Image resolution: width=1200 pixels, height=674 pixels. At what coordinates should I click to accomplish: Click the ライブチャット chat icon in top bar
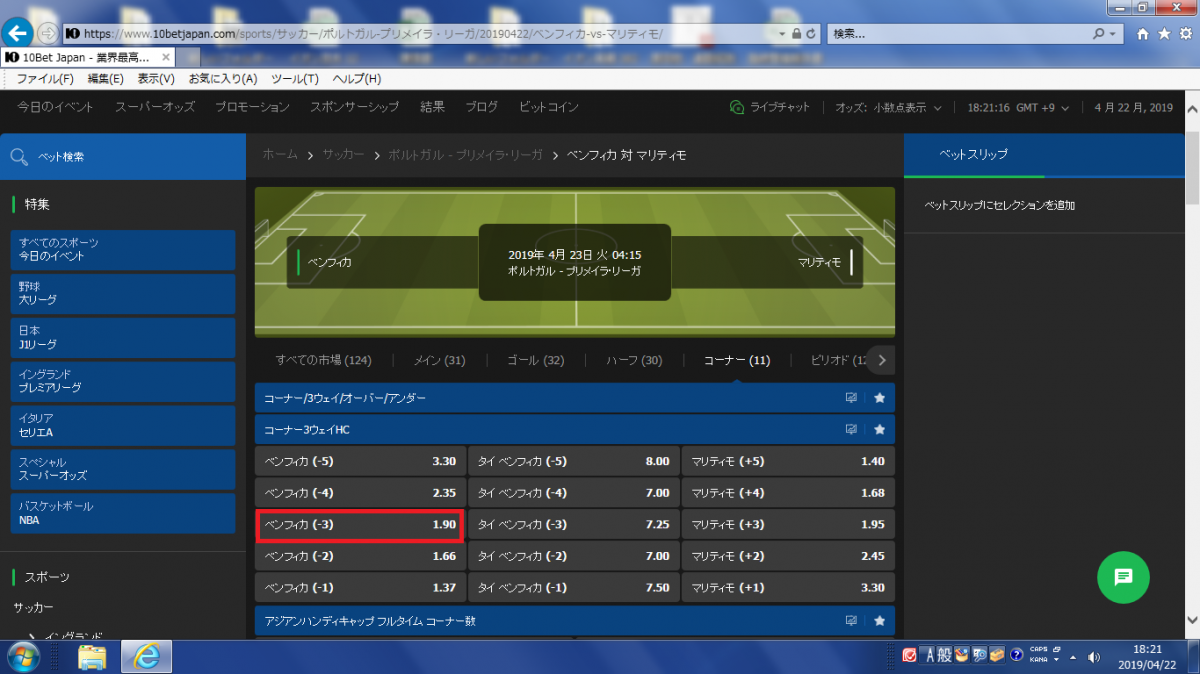pos(737,107)
